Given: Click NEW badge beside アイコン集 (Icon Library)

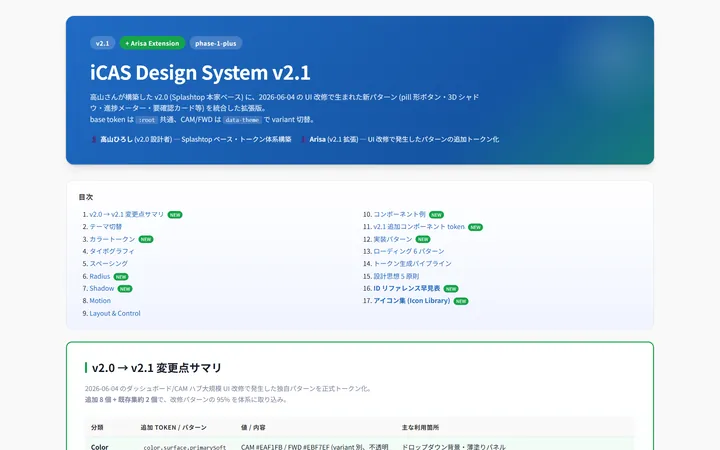Looking at the screenshot, I should pos(461,301).
